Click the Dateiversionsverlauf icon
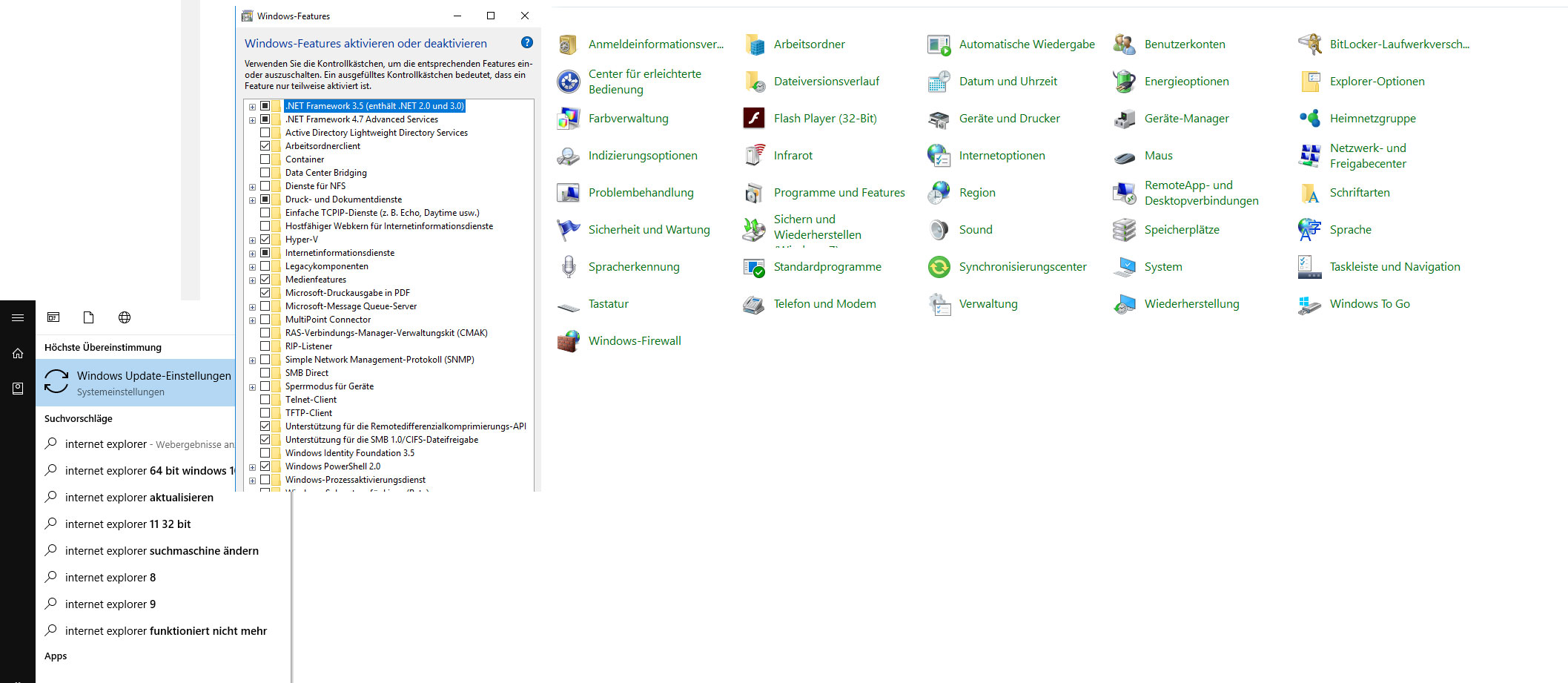The height and width of the screenshot is (683, 1568). [x=754, y=82]
